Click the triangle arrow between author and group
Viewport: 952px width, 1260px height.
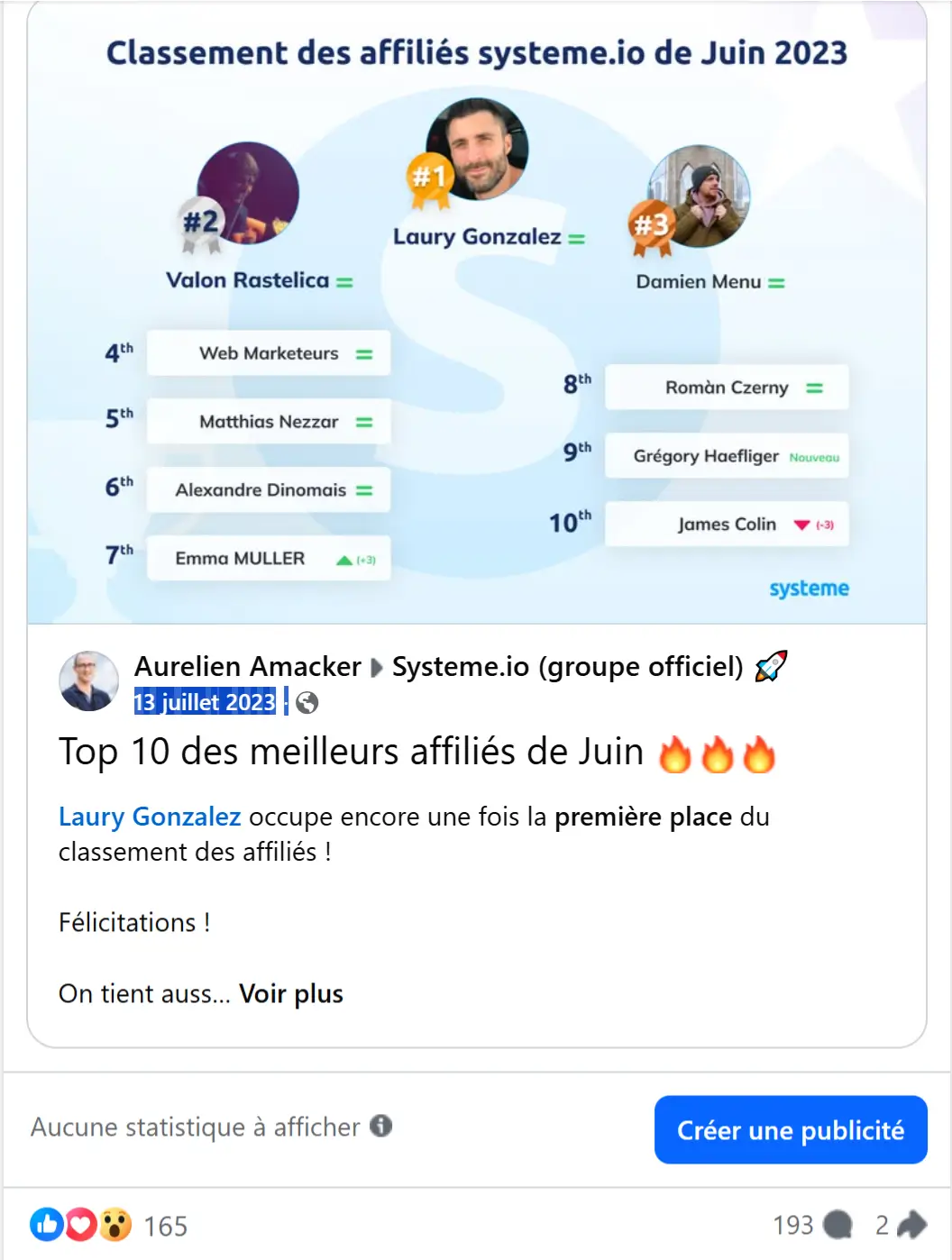click(x=377, y=668)
